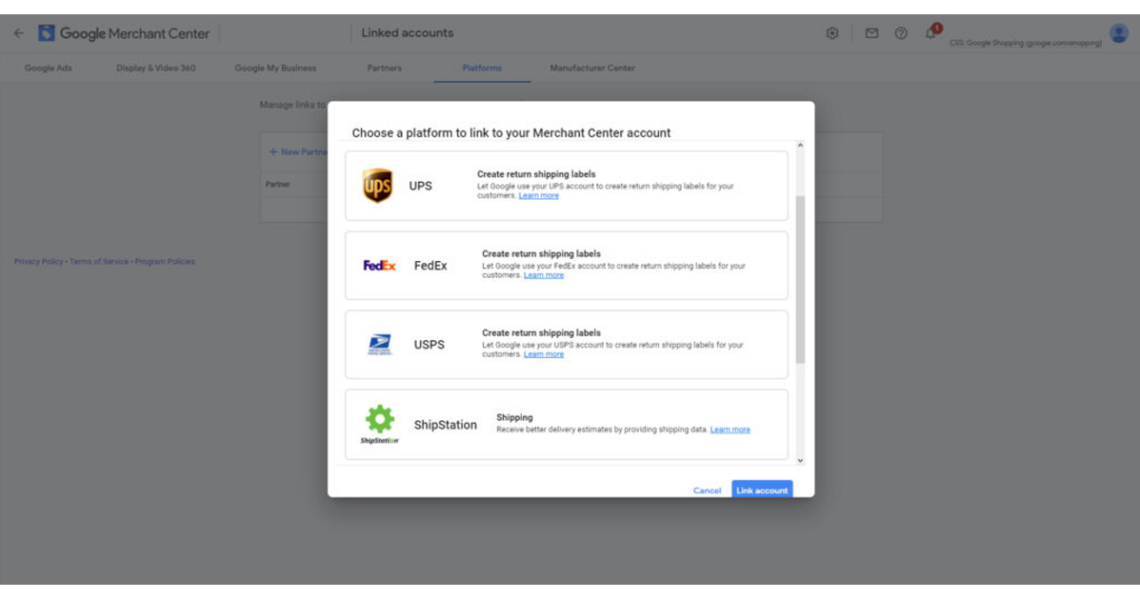
Task: Open the help question mark icon
Action: 901,32
